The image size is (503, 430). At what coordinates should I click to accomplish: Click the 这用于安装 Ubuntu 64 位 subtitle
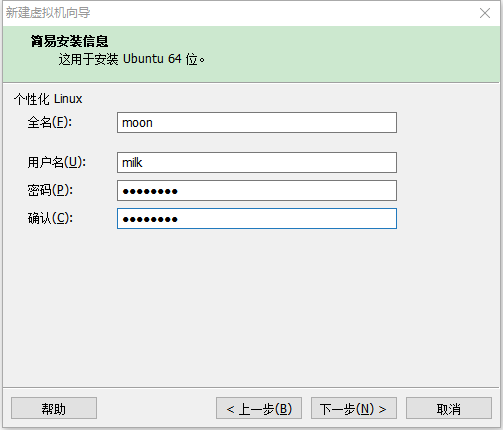pos(132,59)
